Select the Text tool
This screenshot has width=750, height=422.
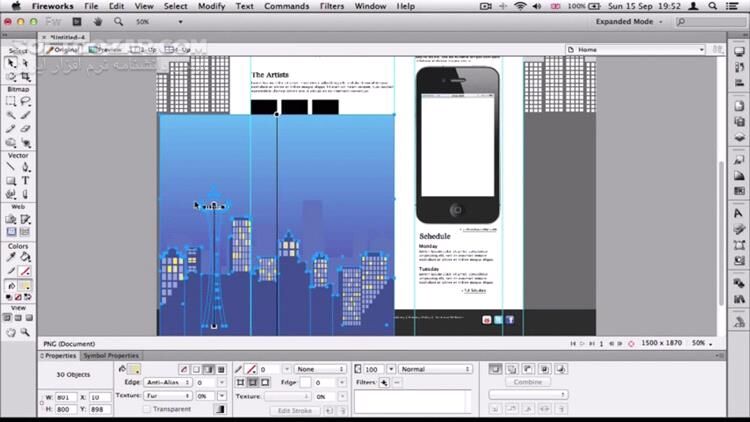tap(25, 180)
